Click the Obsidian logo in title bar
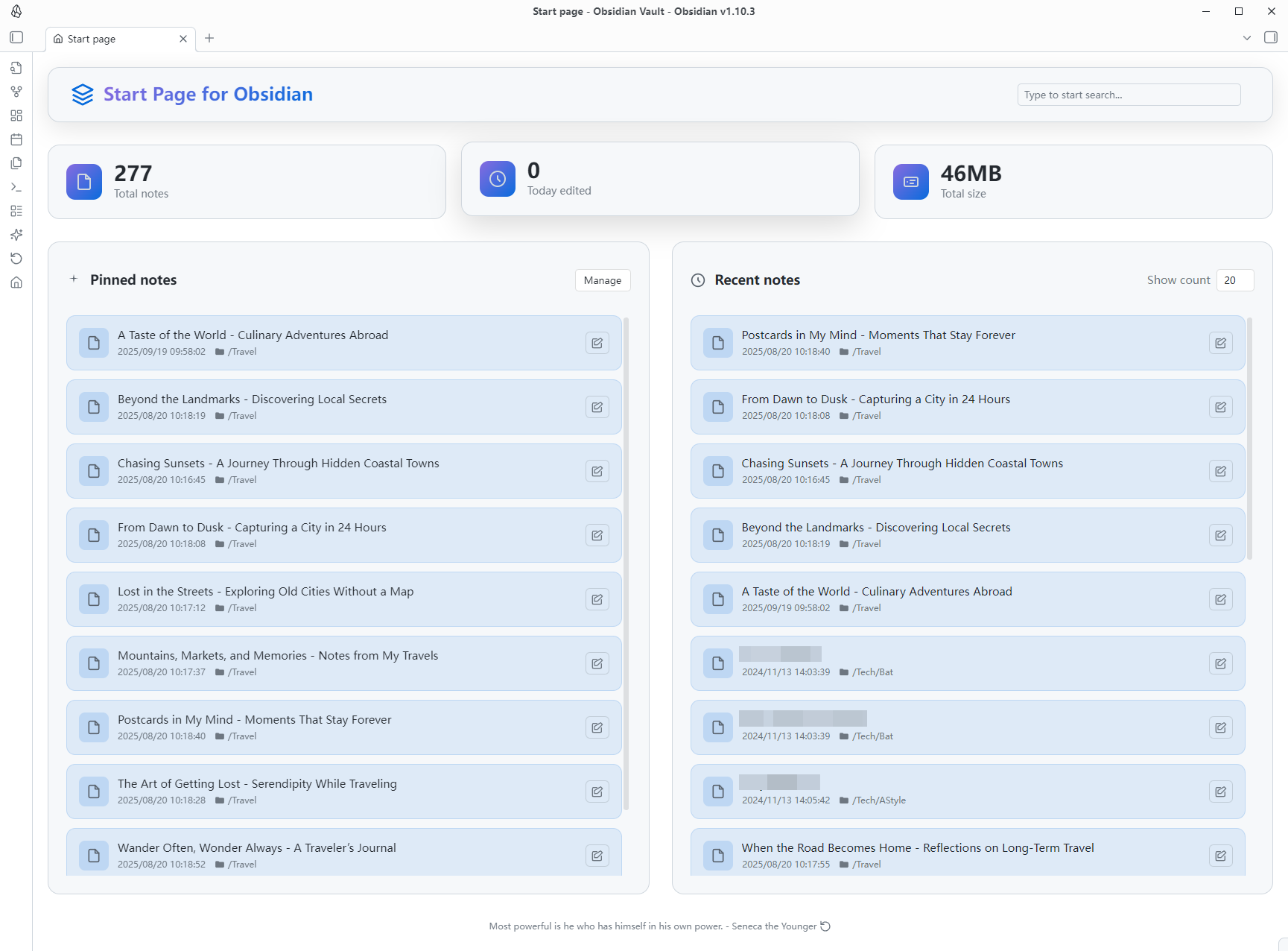The width and height of the screenshot is (1288, 951). tap(16, 11)
